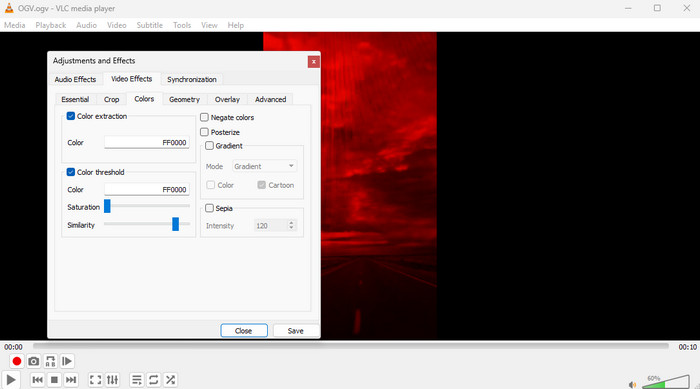The image size is (700, 389).
Task: Click the elapsed time 00:00 label
Action: point(13,347)
